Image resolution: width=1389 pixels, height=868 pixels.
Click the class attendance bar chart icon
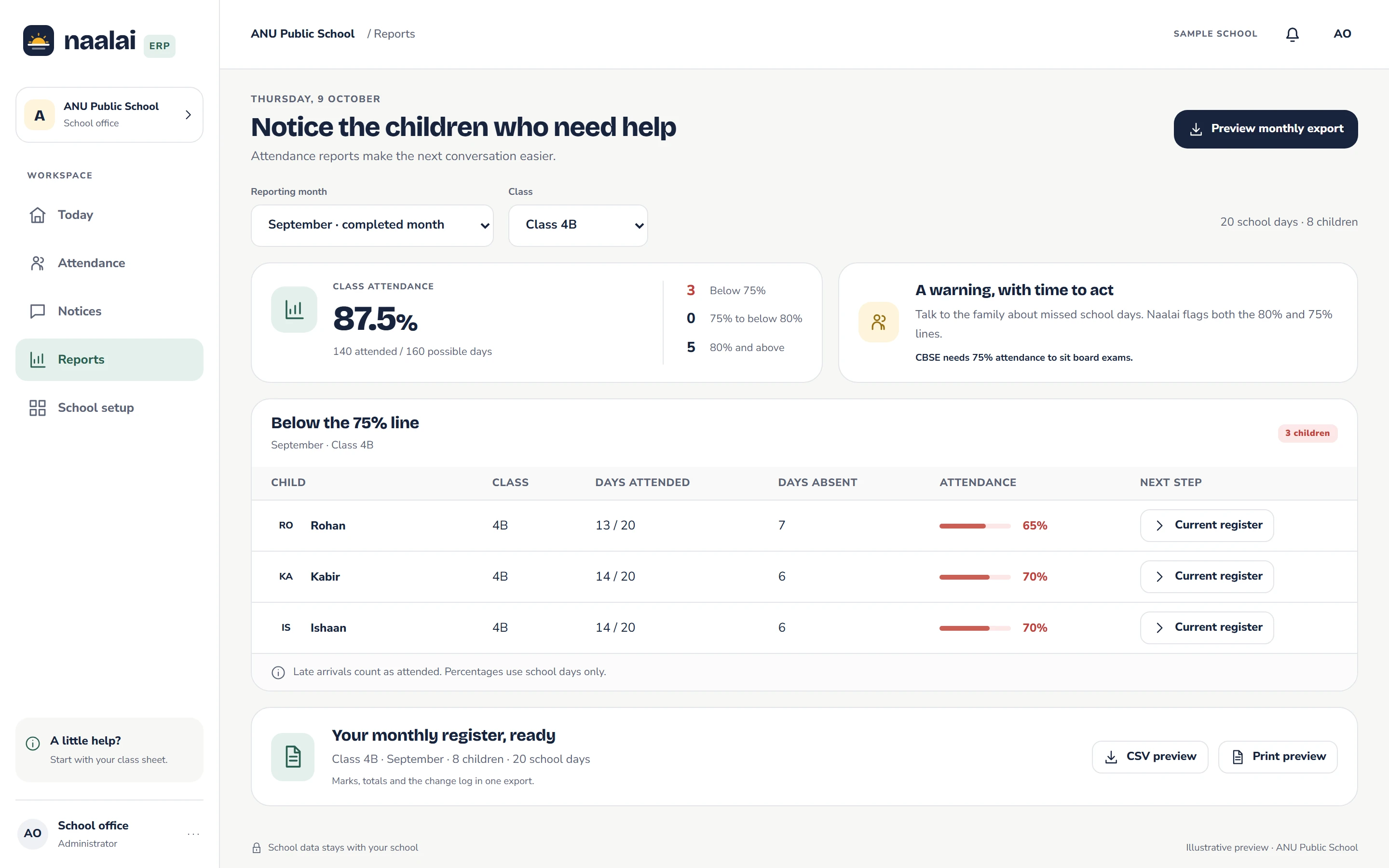[294, 310]
